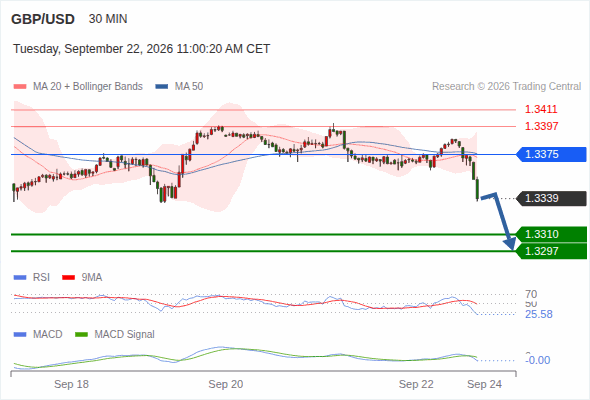
Task: Select the 1.3339 current price tag
Action: click(551, 198)
